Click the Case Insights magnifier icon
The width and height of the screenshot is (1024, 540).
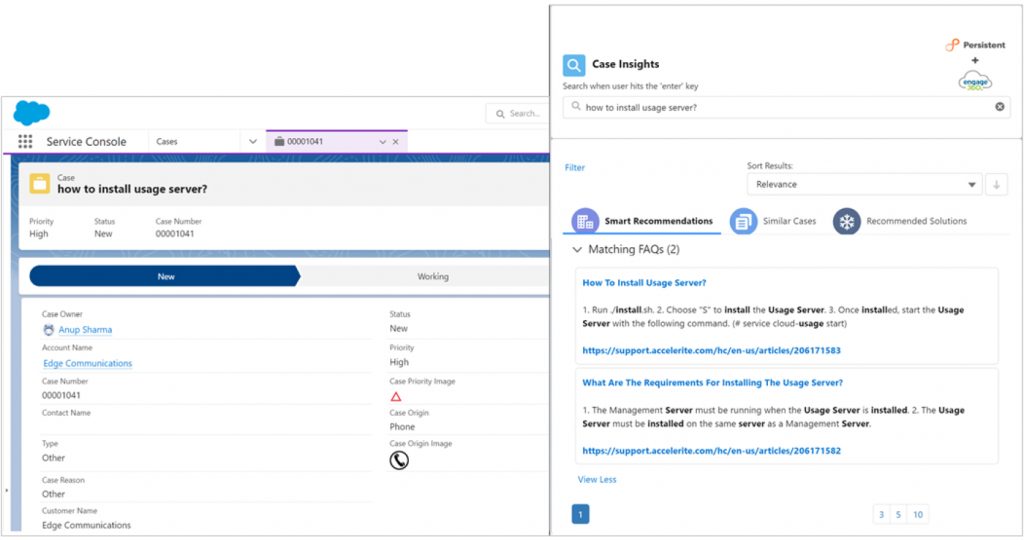point(574,65)
